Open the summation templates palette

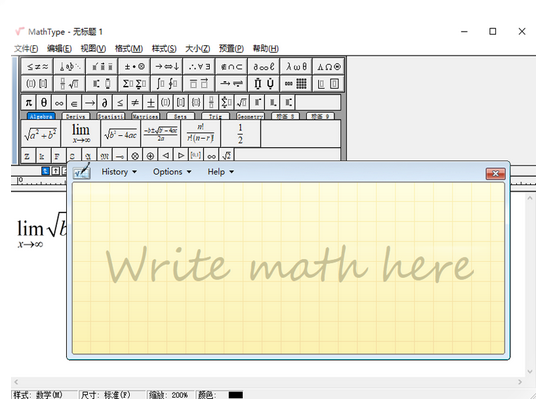coord(134,84)
